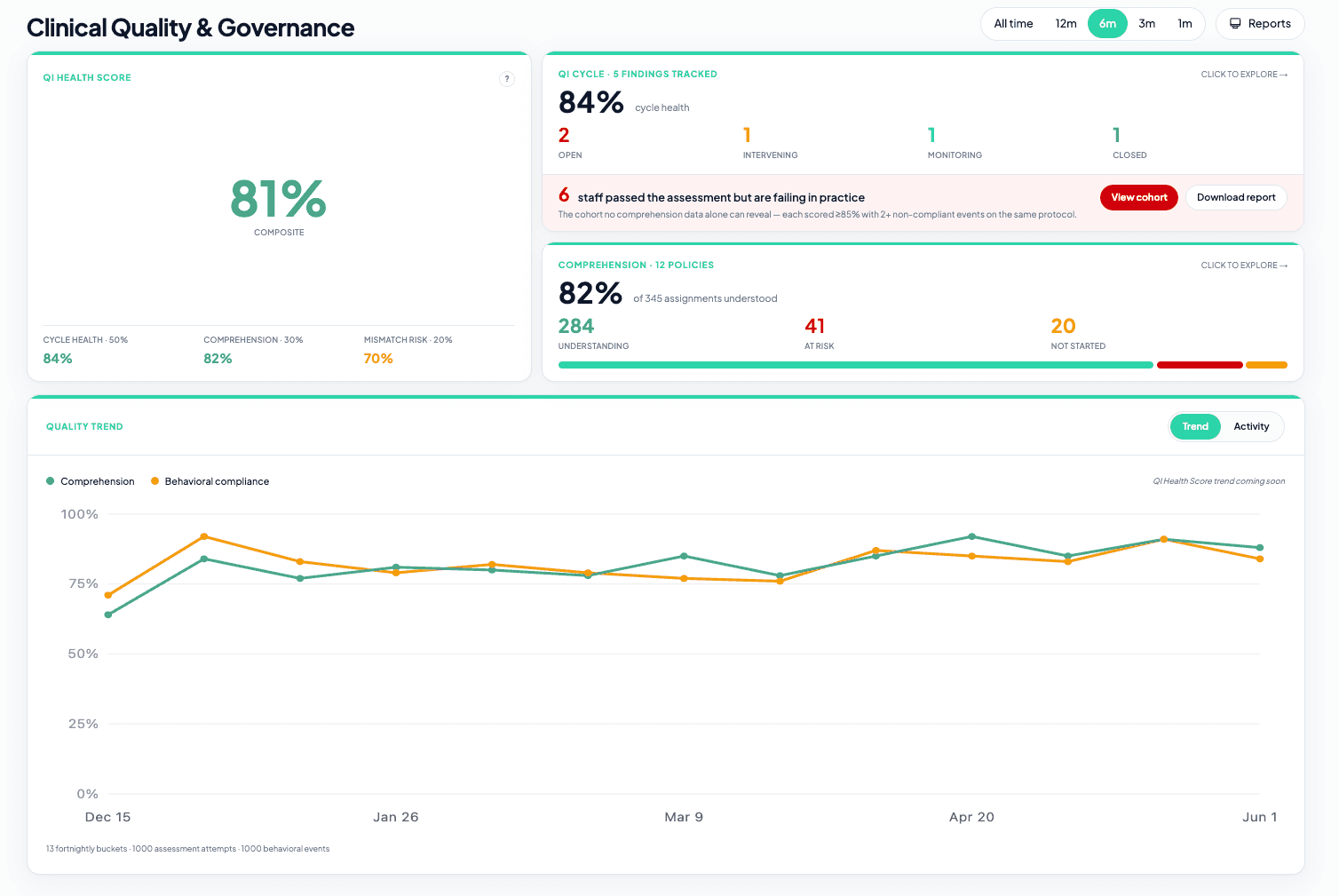Click the Closed findings count

click(x=1116, y=135)
